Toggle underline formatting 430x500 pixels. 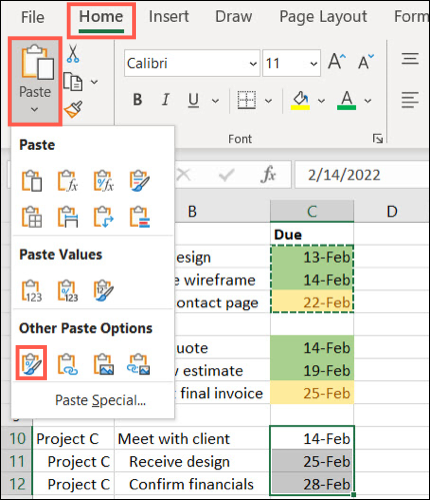pyautogui.click(x=193, y=100)
